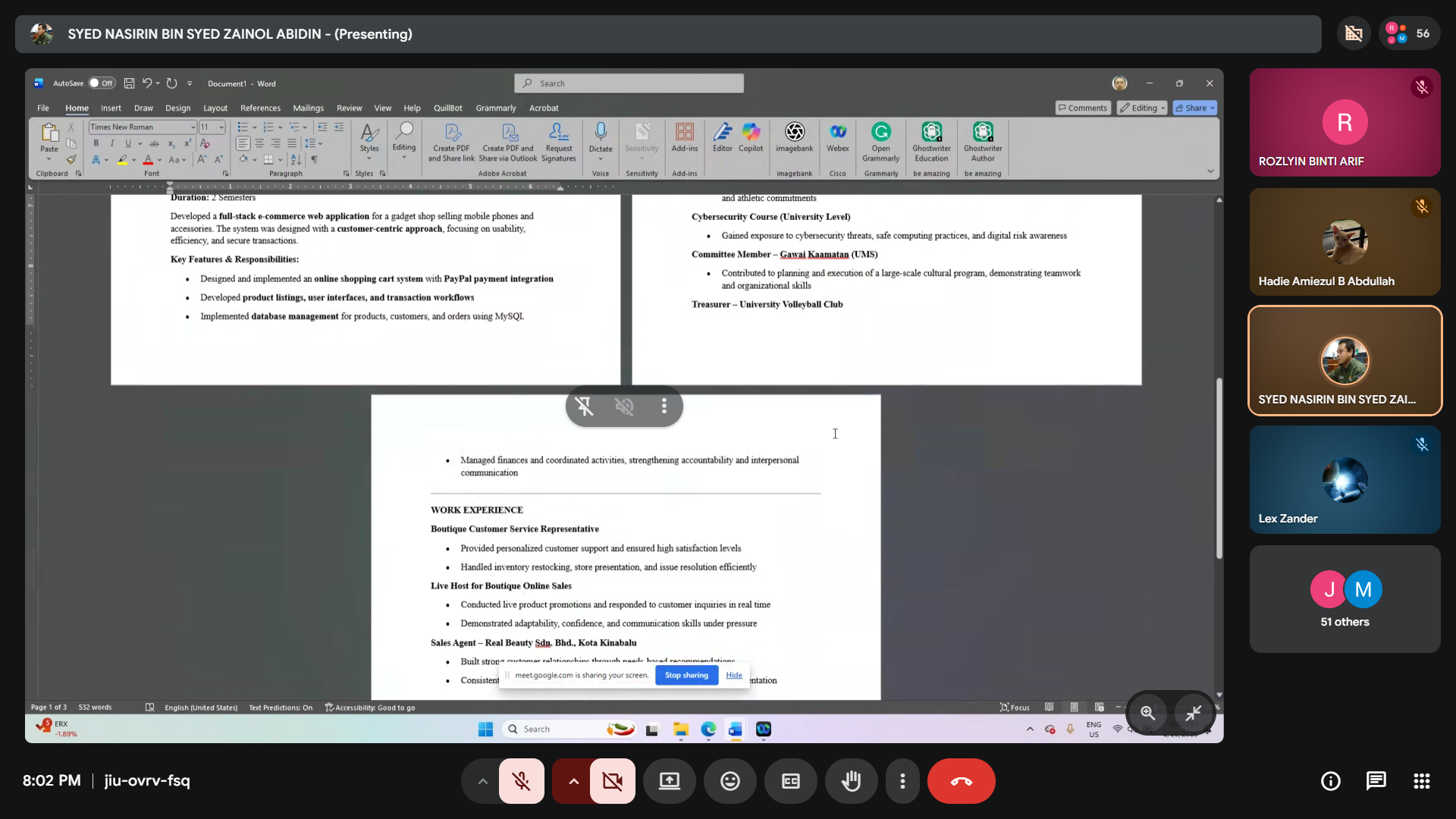Click the Stop sharing button
Viewport: 1456px width, 819px height.
[x=686, y=676]
